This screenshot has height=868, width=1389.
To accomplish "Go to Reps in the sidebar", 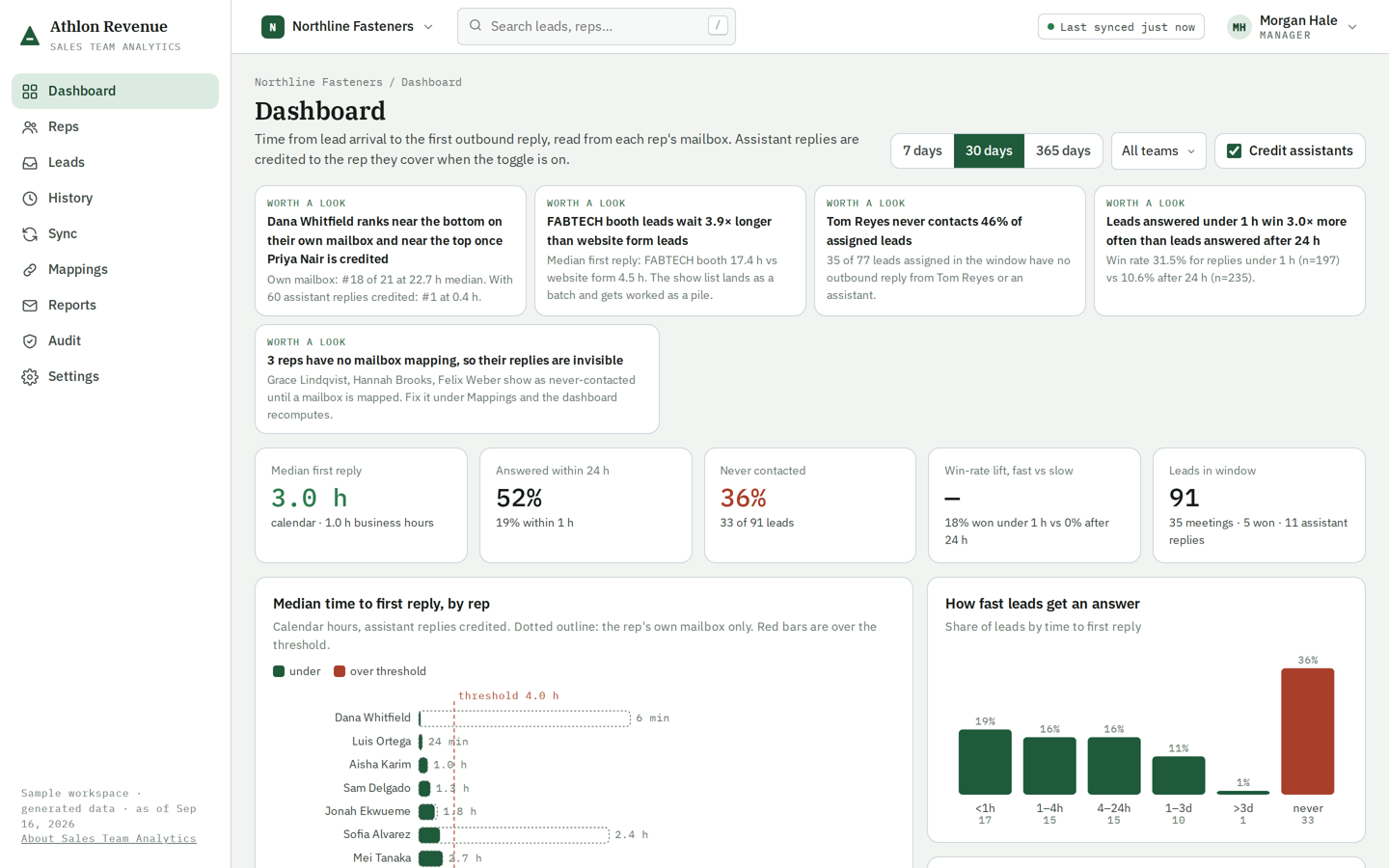I will 115,127.
